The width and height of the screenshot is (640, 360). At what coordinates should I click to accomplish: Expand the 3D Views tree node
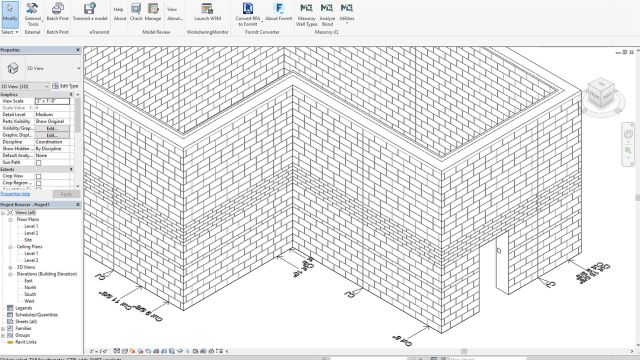(x=11, y=267)
